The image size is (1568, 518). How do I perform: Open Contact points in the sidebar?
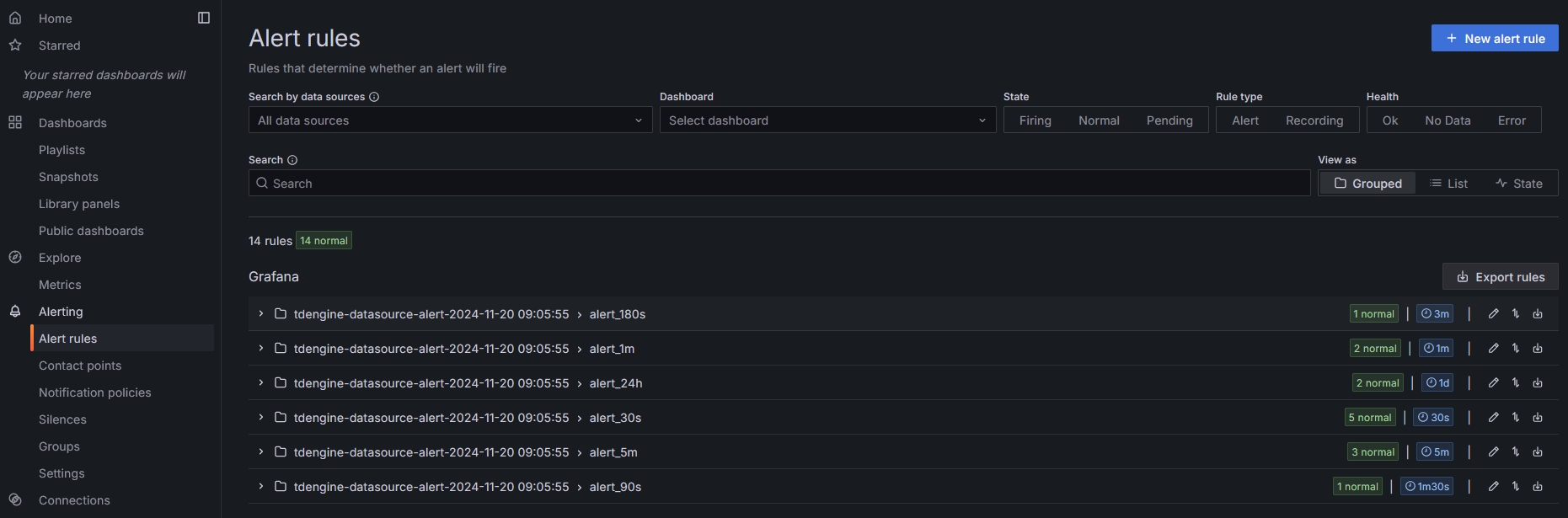click(80, 366)
